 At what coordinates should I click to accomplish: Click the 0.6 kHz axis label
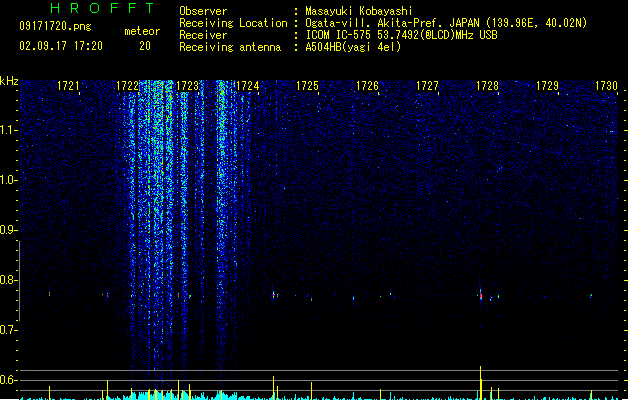(8, 380)
